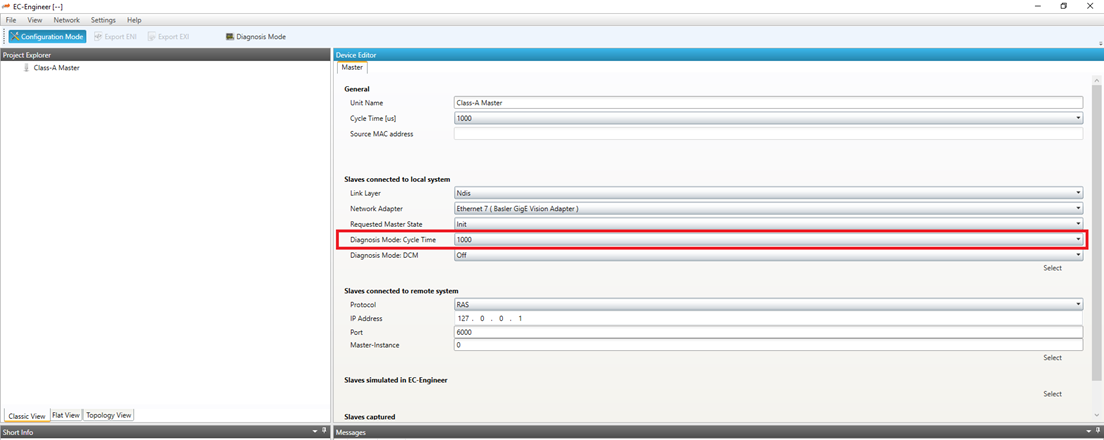
Task: Switch to Configuration Mode
Action: point(47,37)
